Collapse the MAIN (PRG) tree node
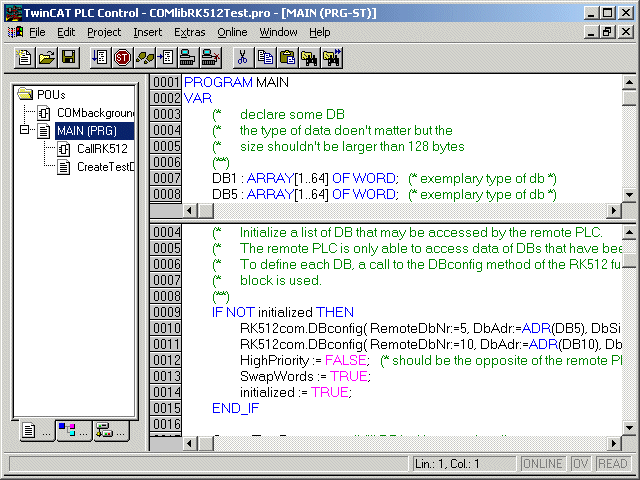The height and width of the screenshot is (480, 640). click(x=25, y=130)
